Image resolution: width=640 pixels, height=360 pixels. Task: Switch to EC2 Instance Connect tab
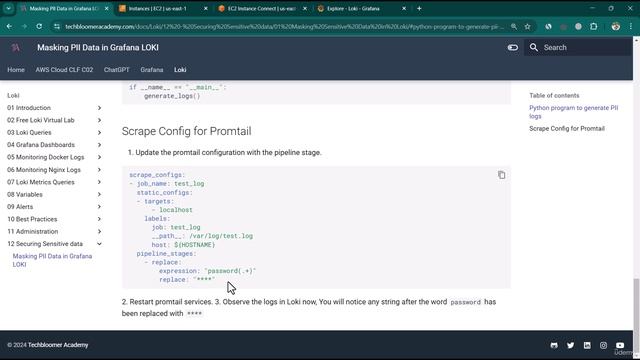tap(262, 8)
